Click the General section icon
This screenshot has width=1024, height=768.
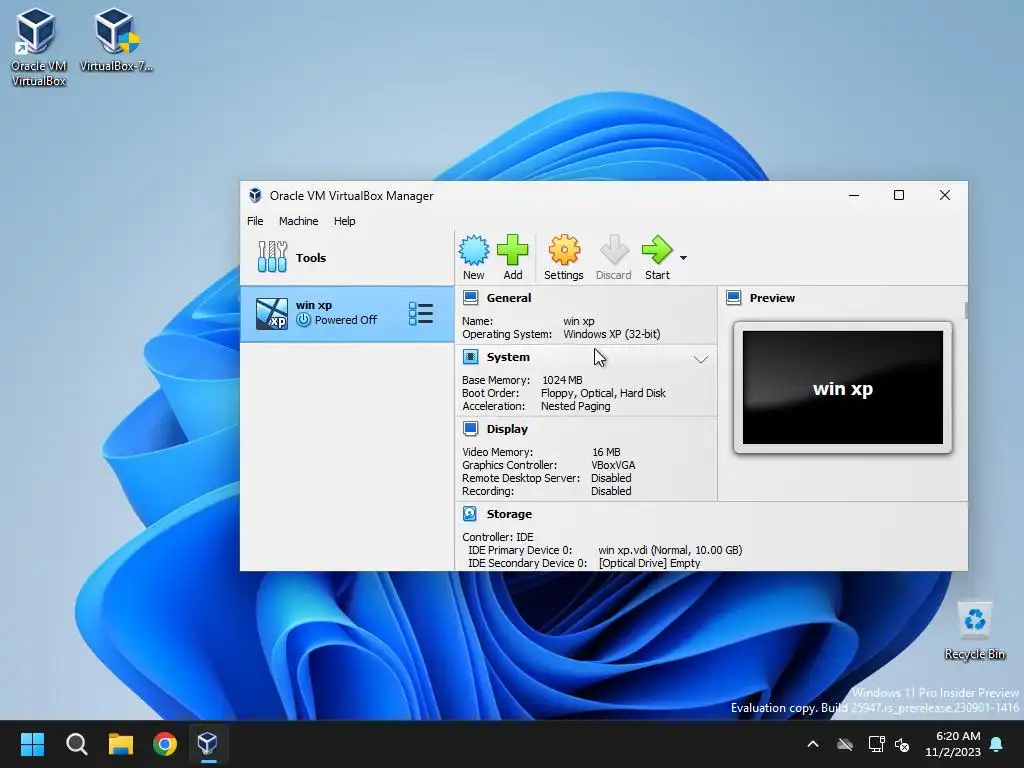pos(470,298)
